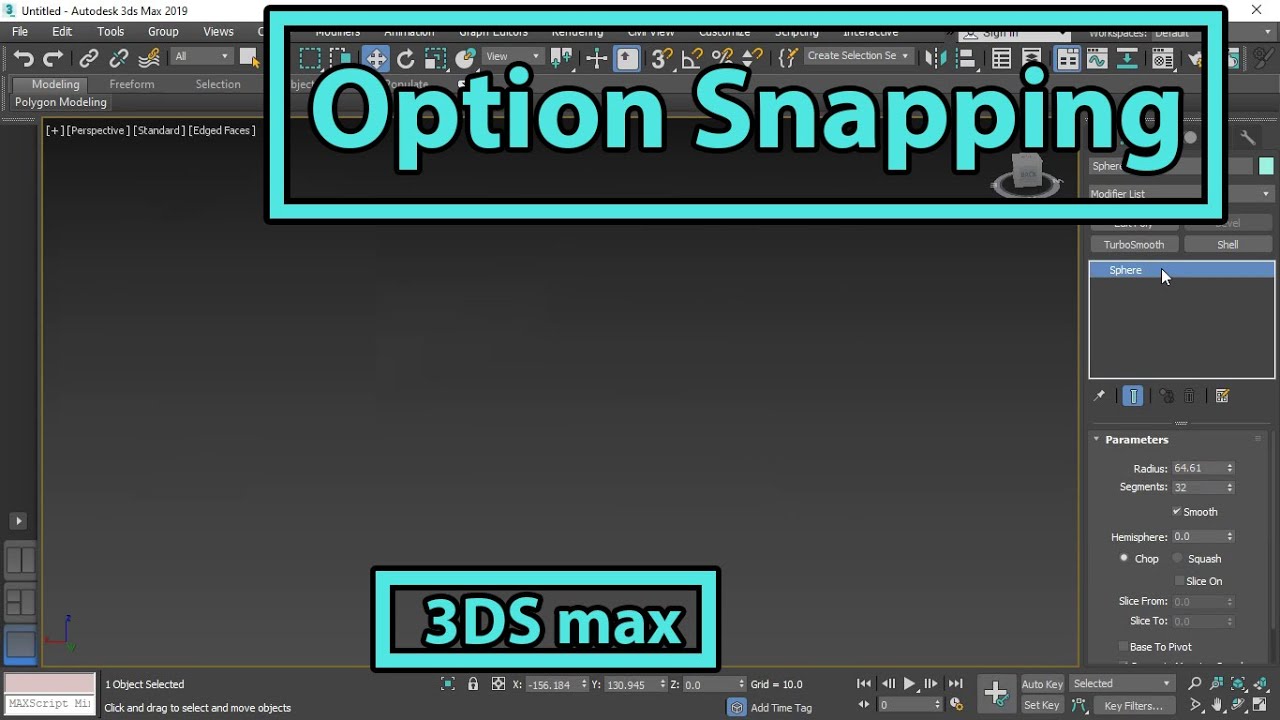The width and height of the screenshot is (1280, 720).
Task: Open the Selected key filter dropdown
Action: 1122,684
